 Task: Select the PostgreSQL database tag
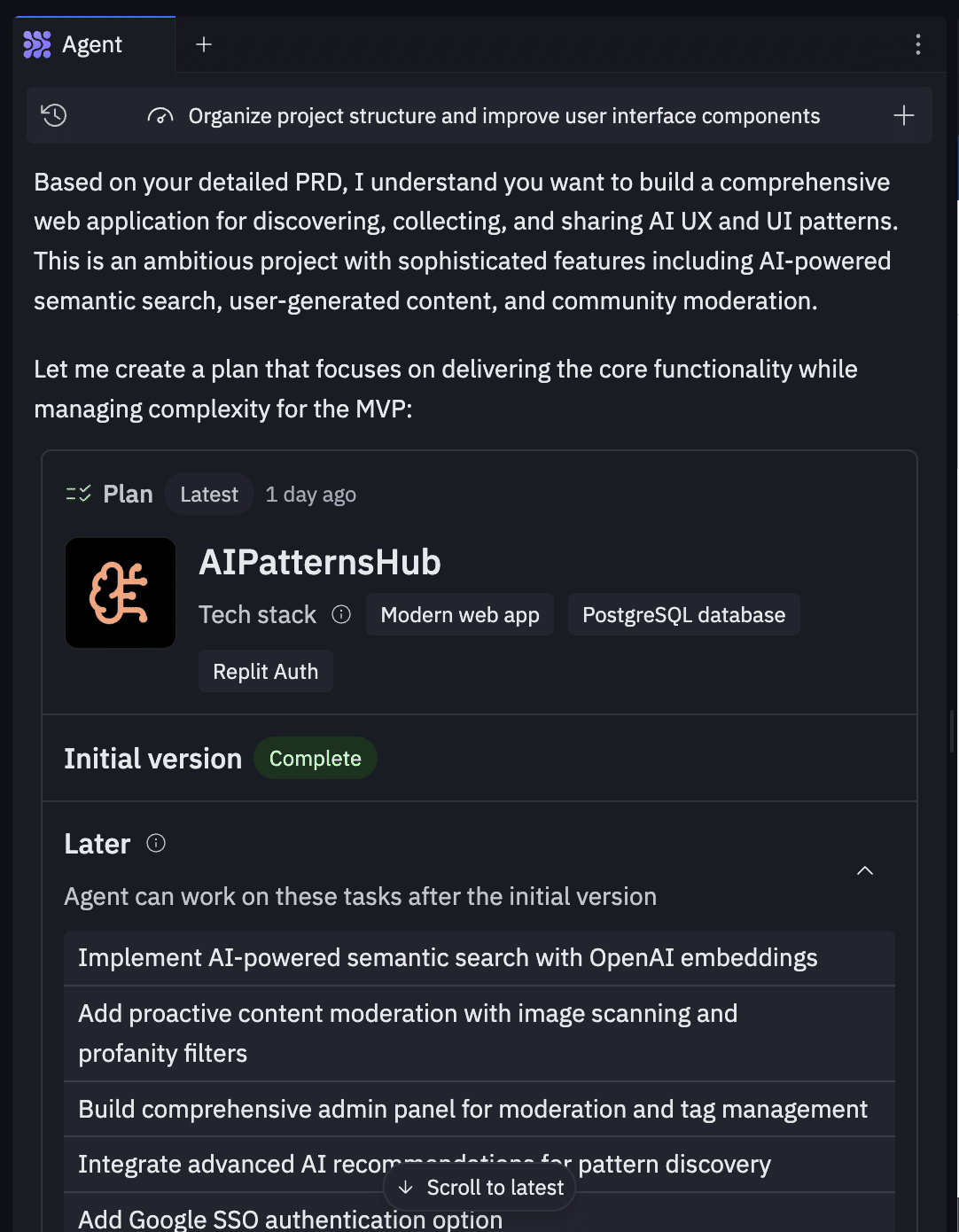point(683,615)
